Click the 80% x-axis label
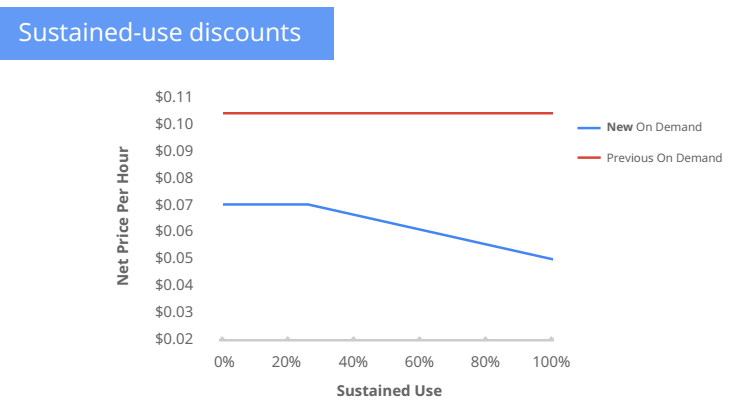This screenshot has height=407, width=731. click(x=485, y=361)
